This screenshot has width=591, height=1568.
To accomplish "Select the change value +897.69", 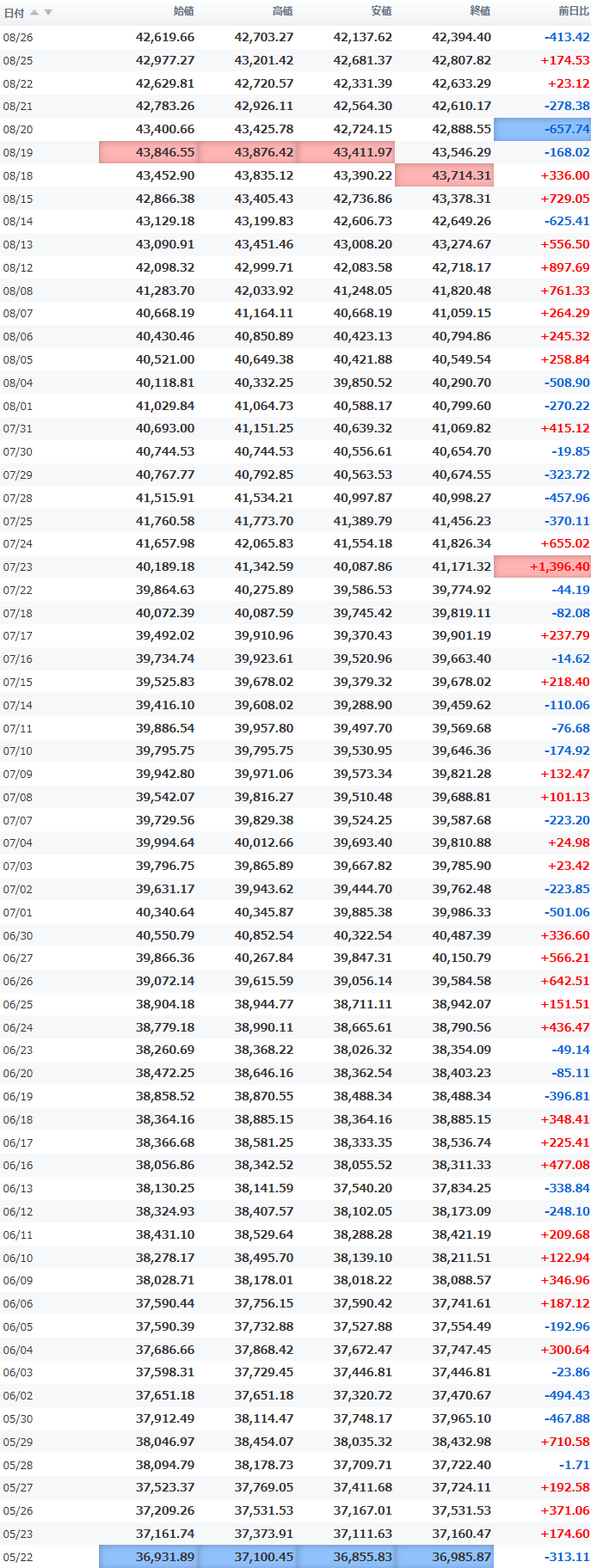I will [565, 268].
